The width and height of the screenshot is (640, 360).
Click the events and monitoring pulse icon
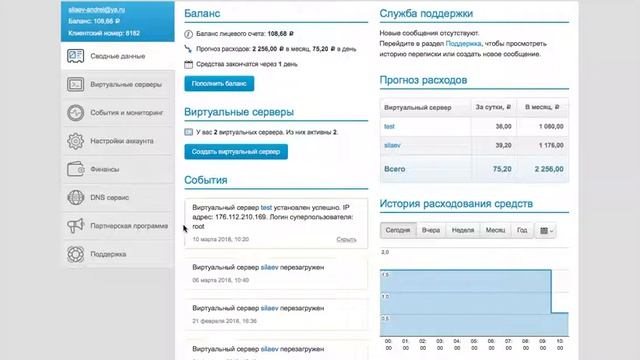[76, 113]
